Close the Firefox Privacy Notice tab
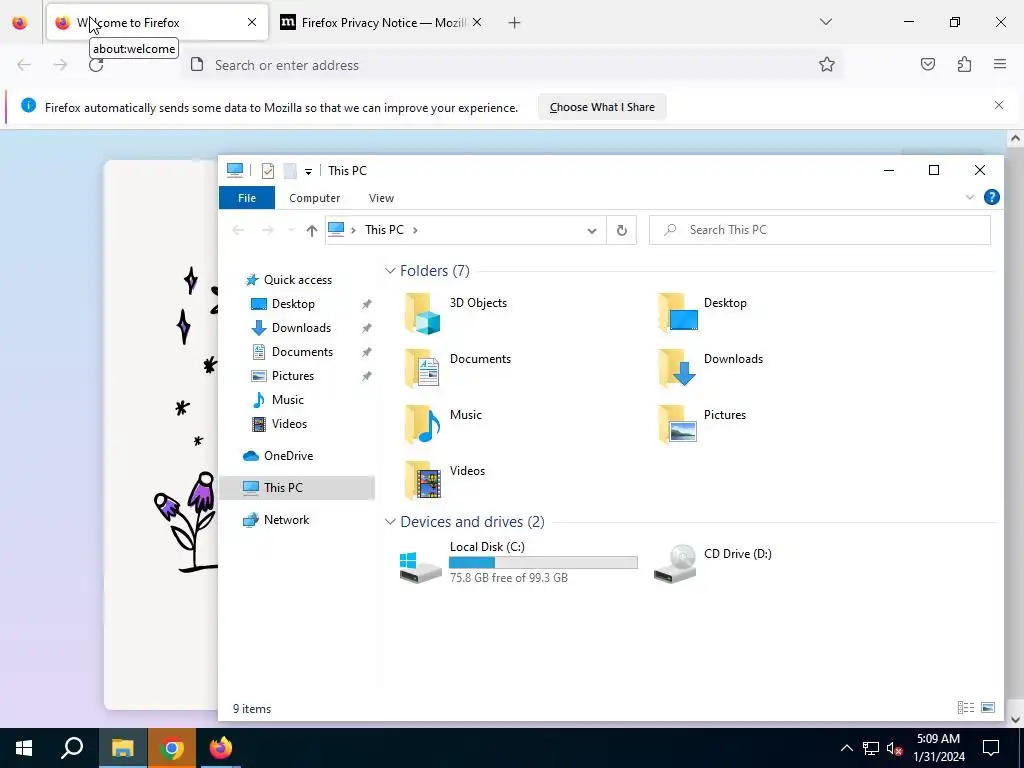1024x768 pixels. coord(477,22)
